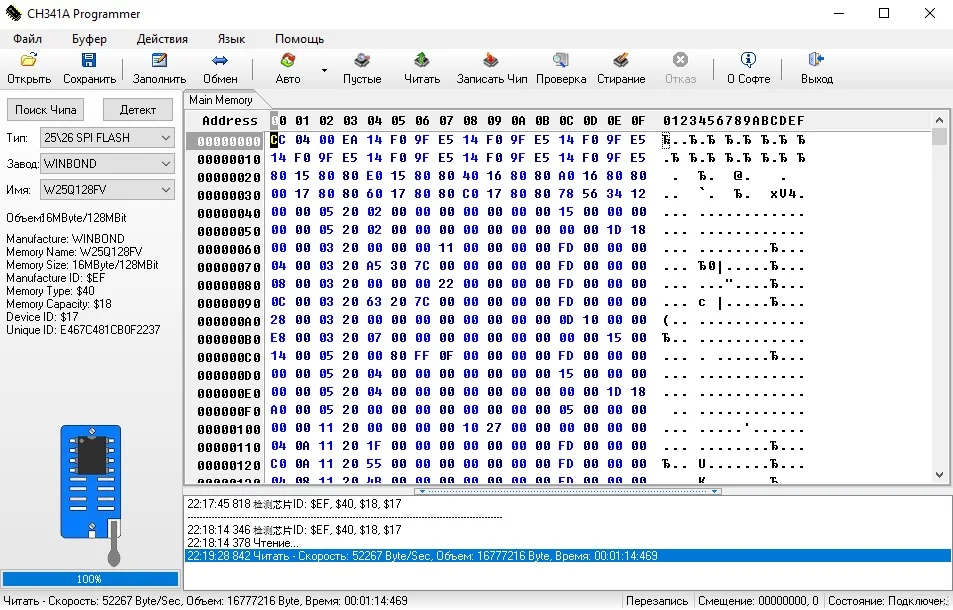
Task: Click the 0F column header
Action: (x=638, y=120)
